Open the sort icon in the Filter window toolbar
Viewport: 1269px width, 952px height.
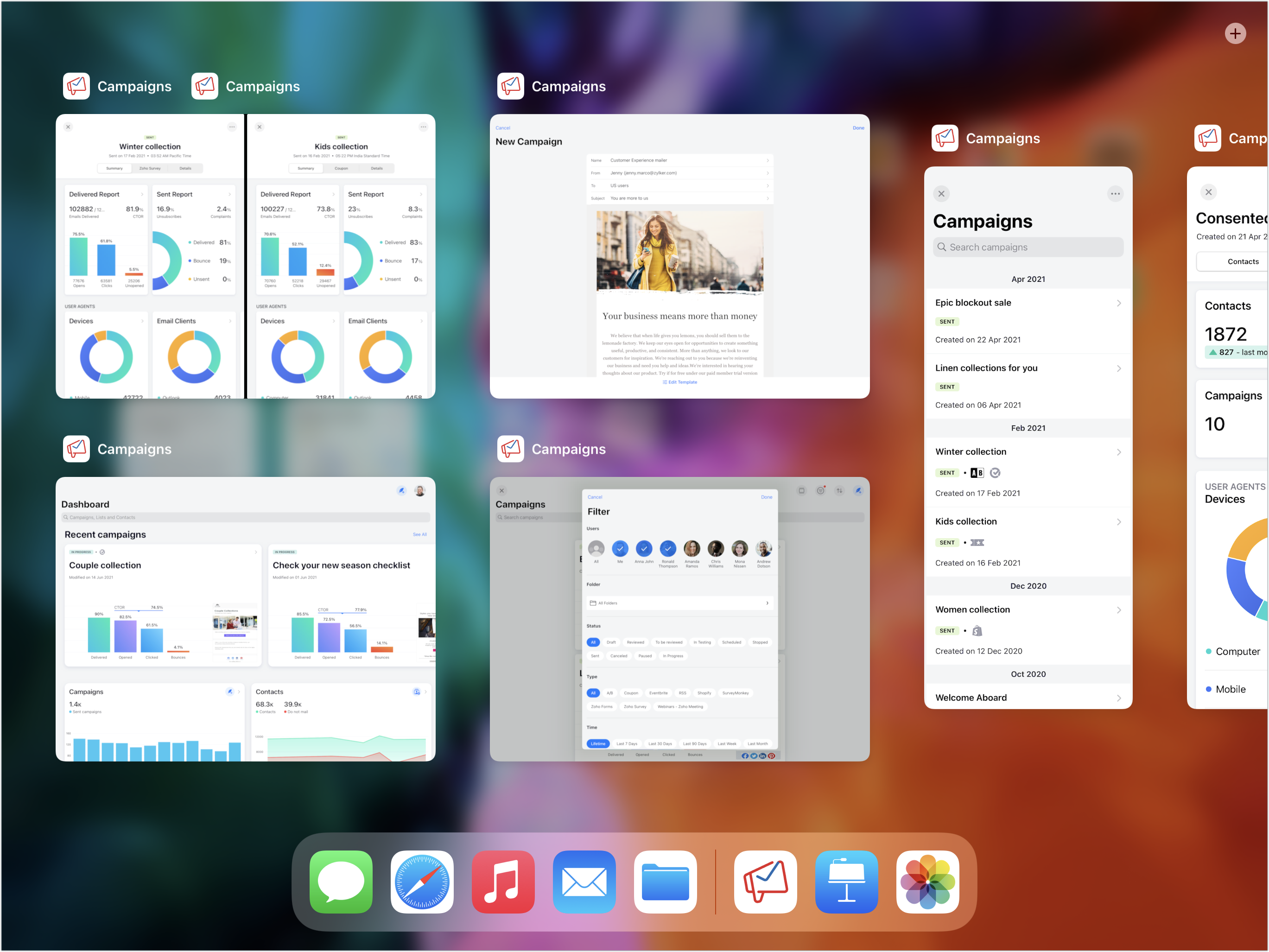839,491
